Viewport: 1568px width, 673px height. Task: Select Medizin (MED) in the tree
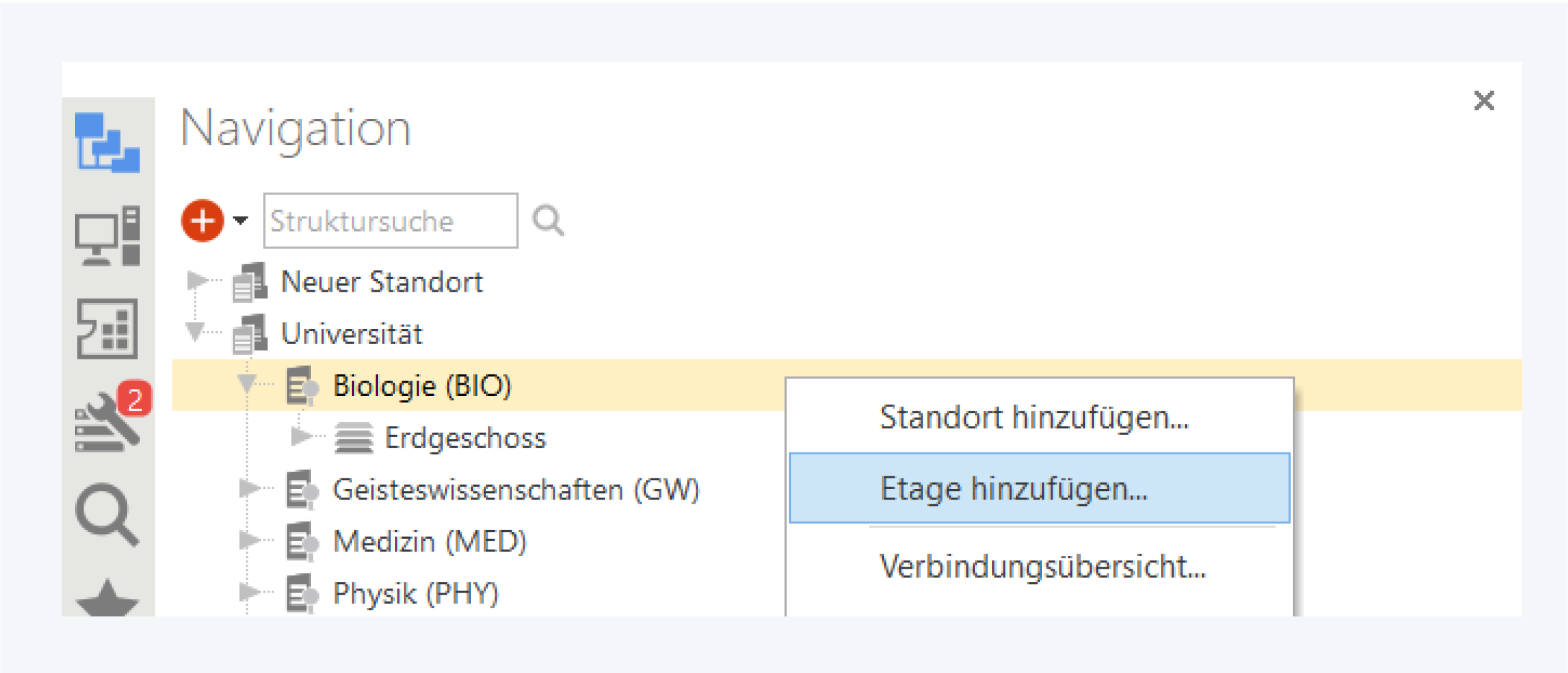click(x=429, y=541)
